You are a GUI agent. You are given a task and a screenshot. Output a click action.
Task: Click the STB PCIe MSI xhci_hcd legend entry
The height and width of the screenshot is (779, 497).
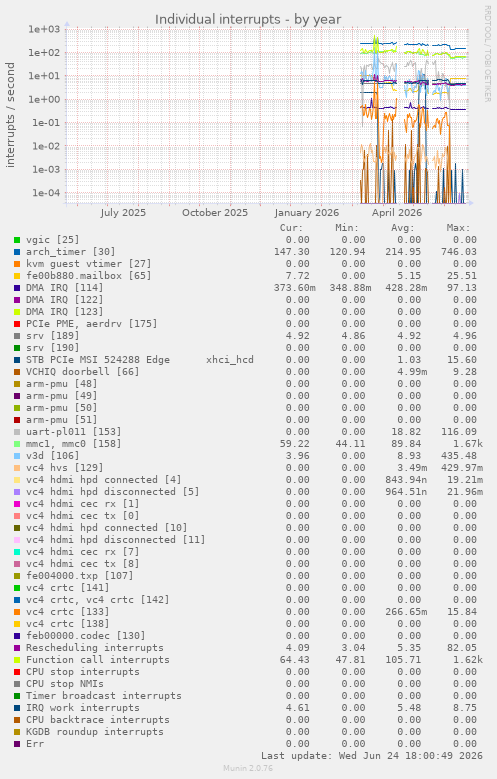pyautogui.click(x=140, y=360)
